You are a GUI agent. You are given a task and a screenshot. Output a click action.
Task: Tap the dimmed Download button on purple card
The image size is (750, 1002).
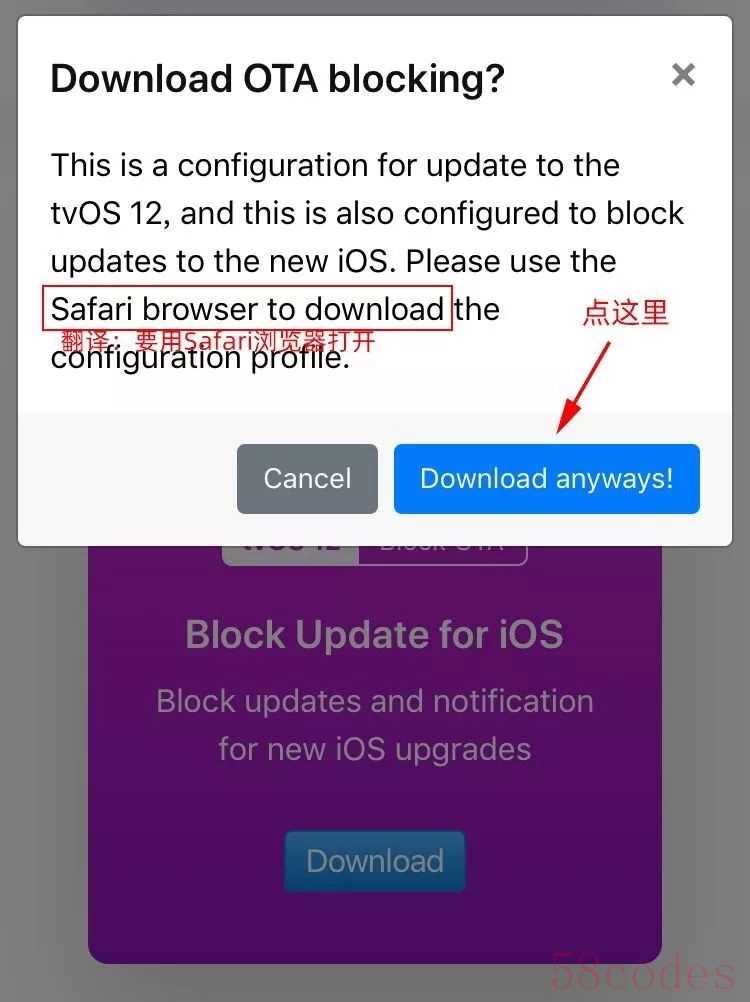(375, 861)
